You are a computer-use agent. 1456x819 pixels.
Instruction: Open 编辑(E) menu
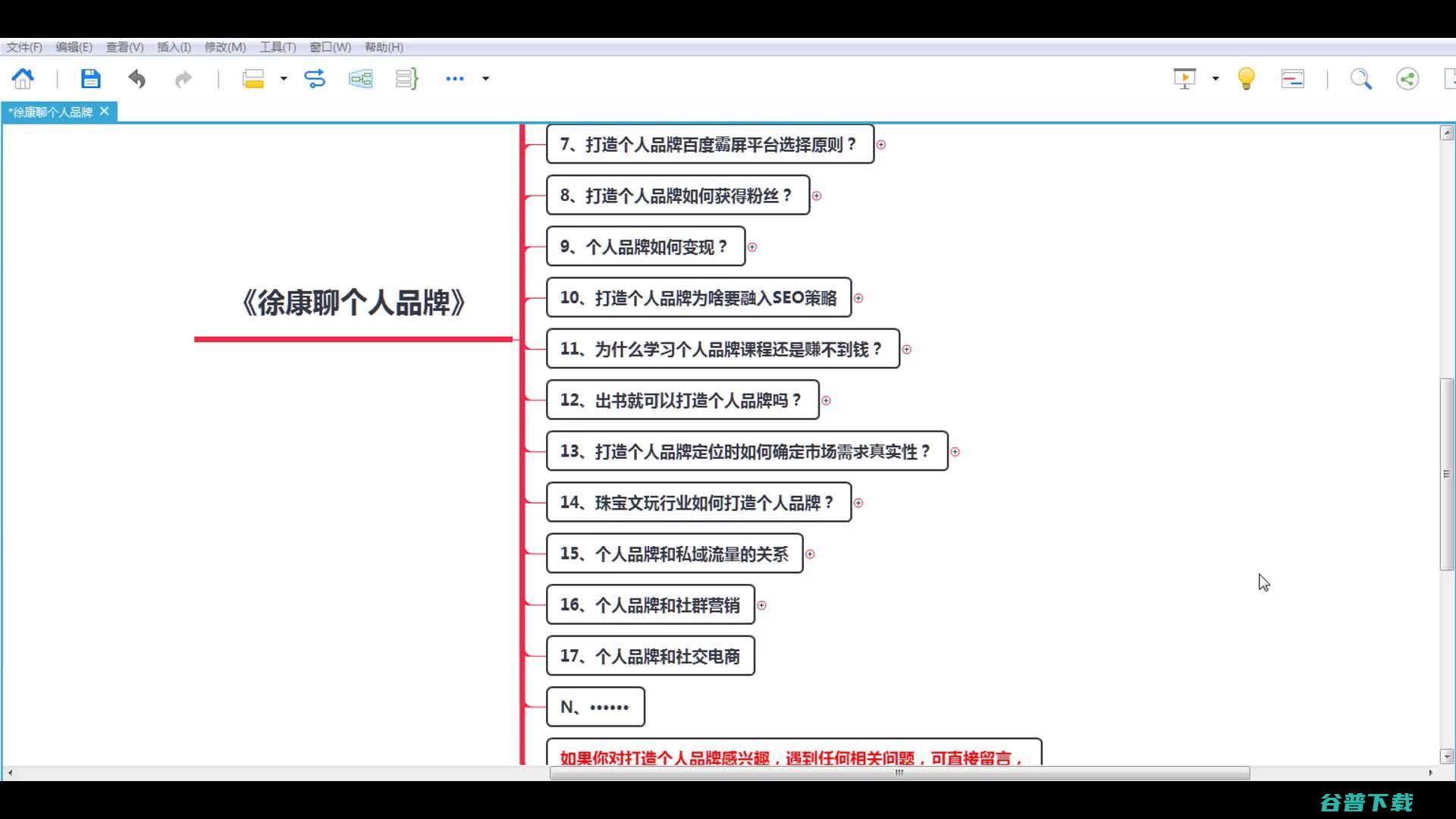74,47
